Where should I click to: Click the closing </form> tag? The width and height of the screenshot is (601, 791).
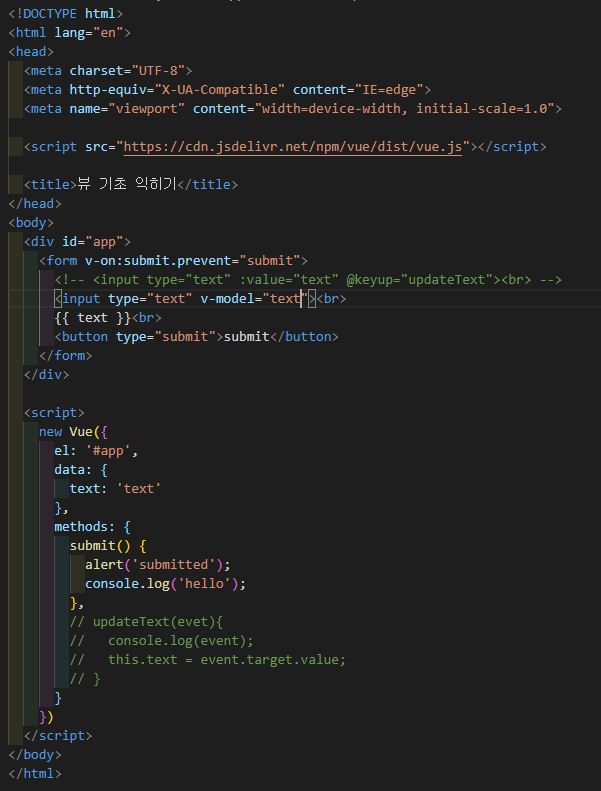[66, 356]
